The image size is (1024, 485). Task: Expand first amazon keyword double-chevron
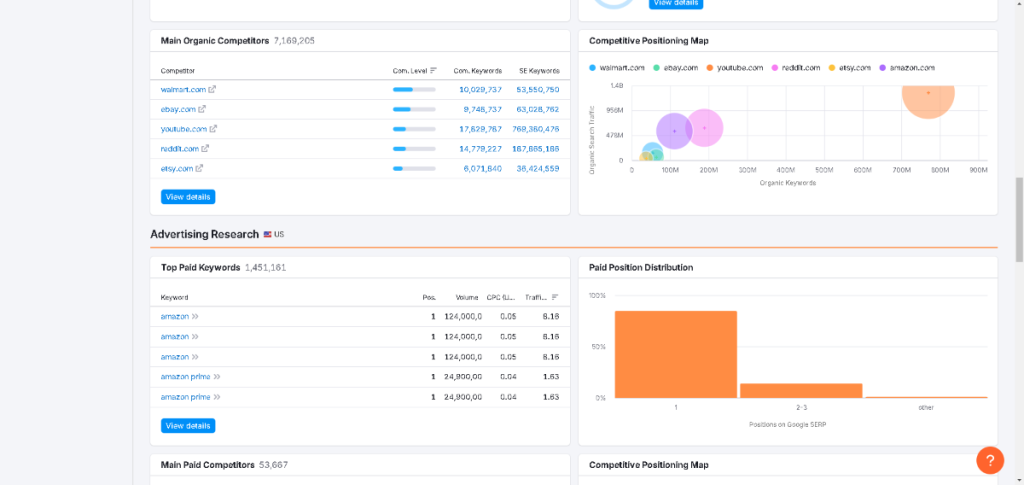[x=195, y=317]
